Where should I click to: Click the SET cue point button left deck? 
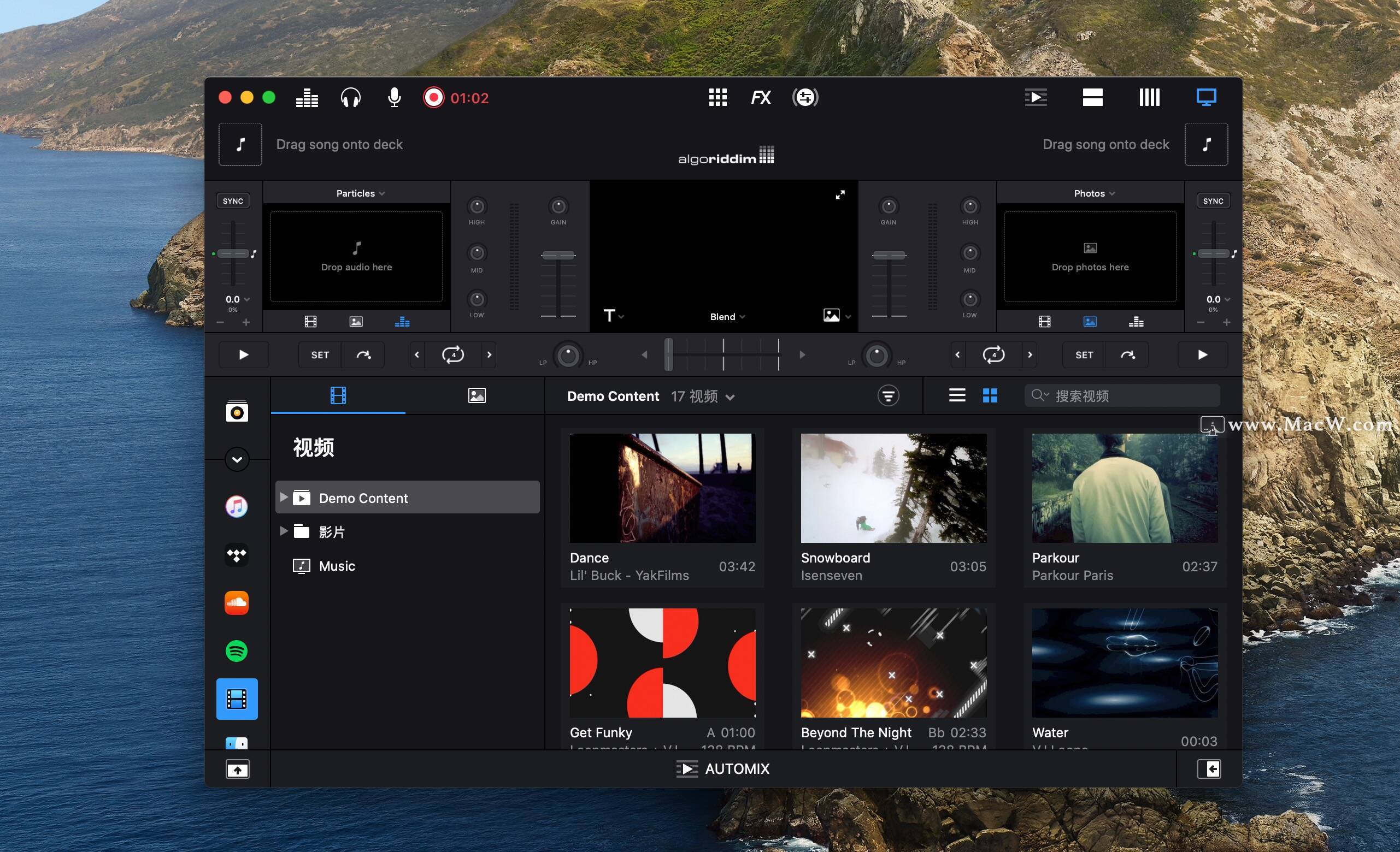(x=318, y=354)
